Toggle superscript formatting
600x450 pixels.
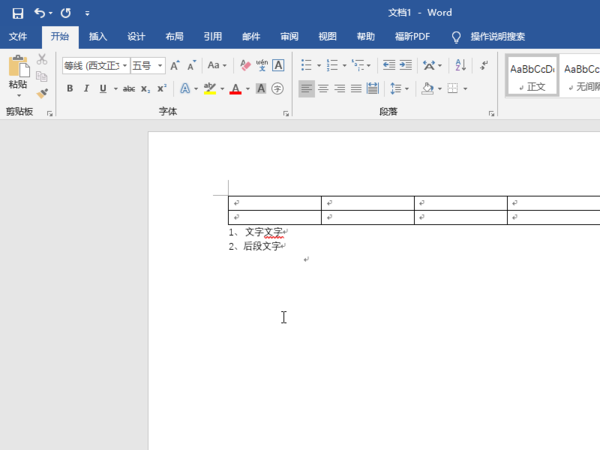point(162,89)
